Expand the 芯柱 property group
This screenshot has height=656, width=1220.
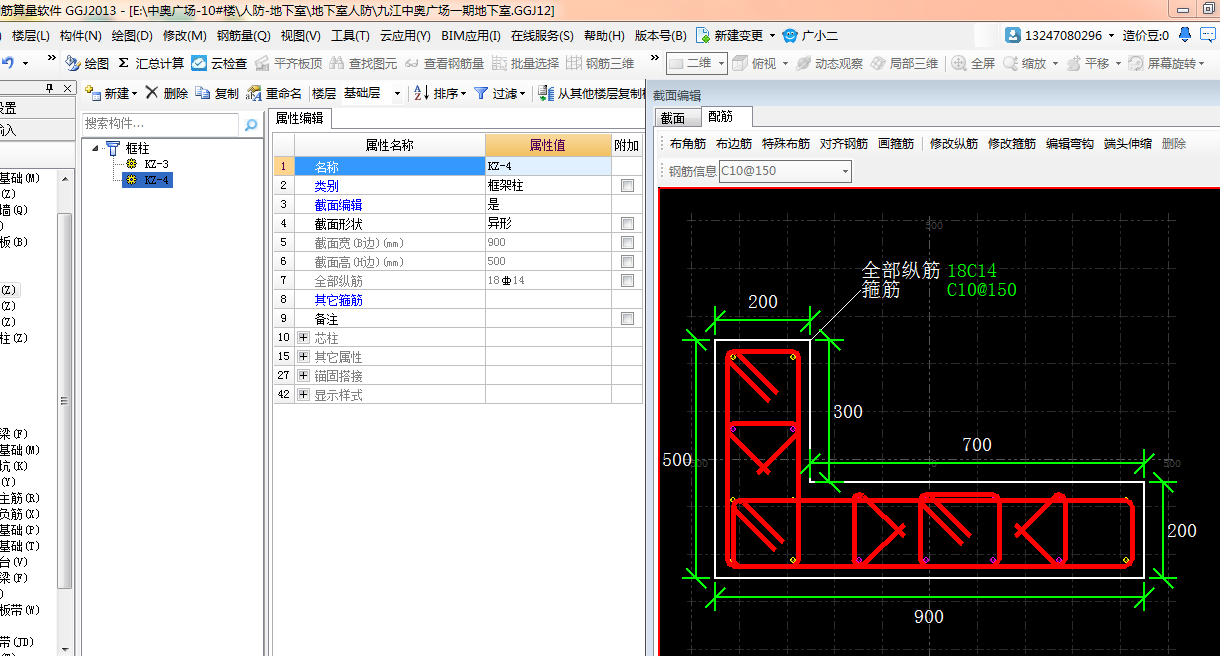click(304, 338)
